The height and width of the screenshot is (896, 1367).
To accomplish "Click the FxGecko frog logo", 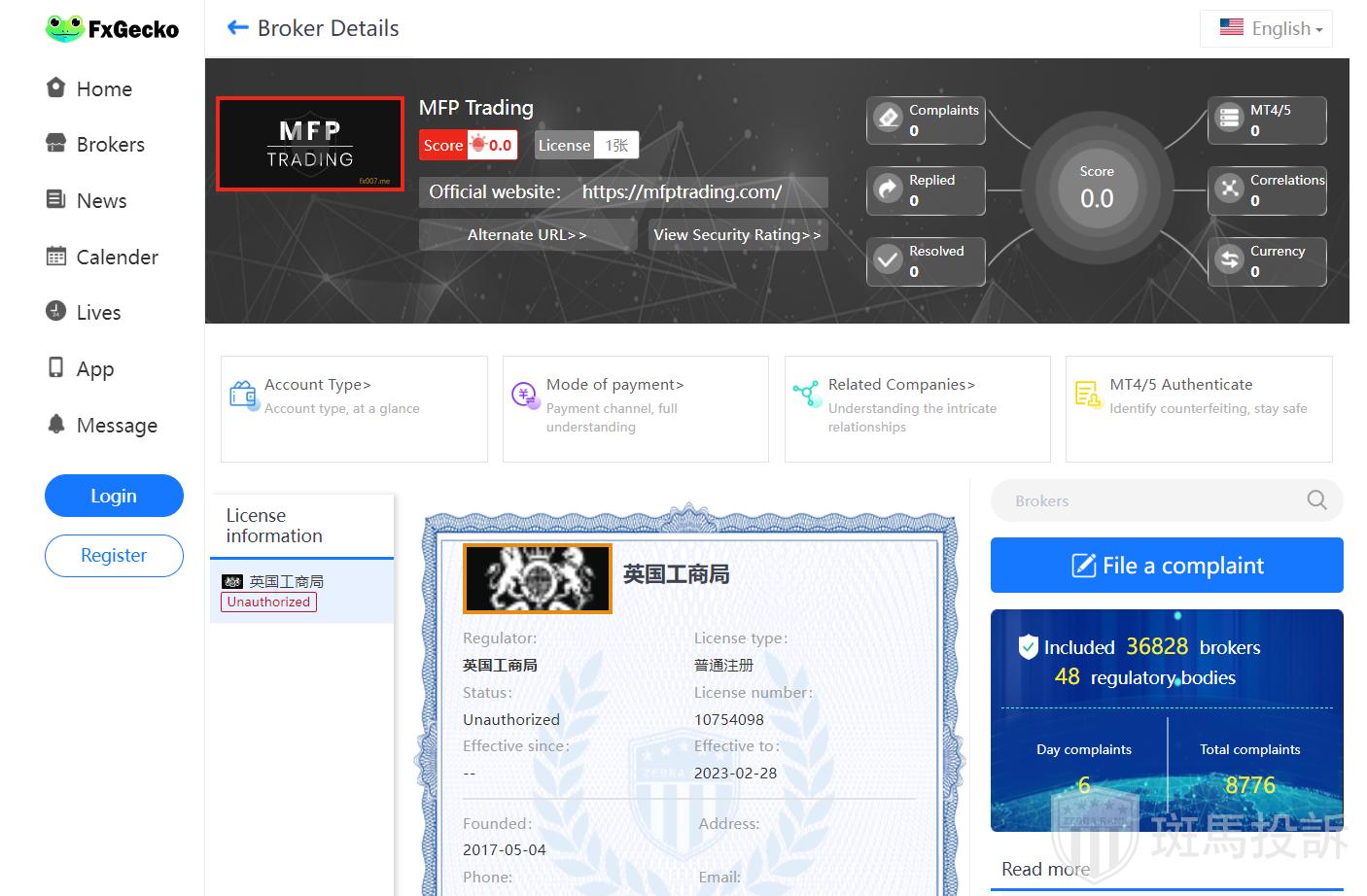I will point(65,29).
